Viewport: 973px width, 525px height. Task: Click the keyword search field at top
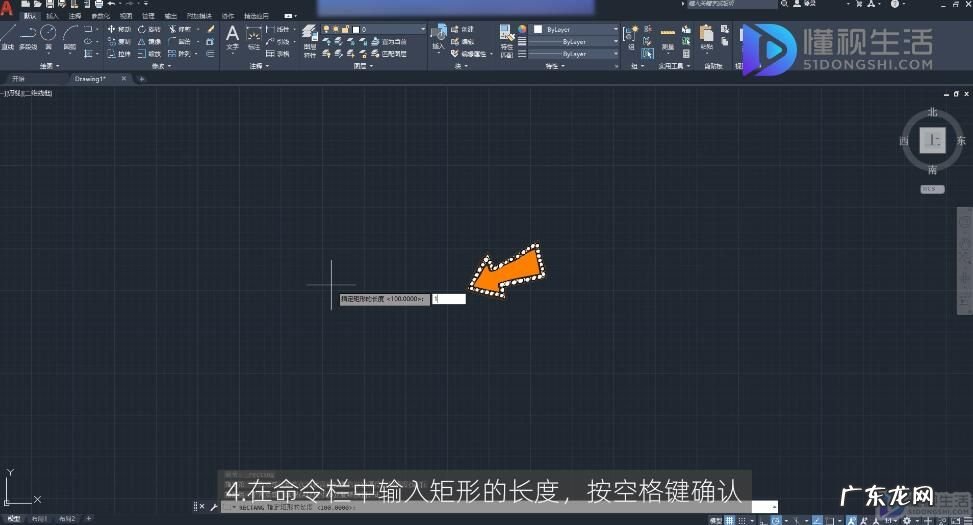pyautogui.click(x=732, y=4)
